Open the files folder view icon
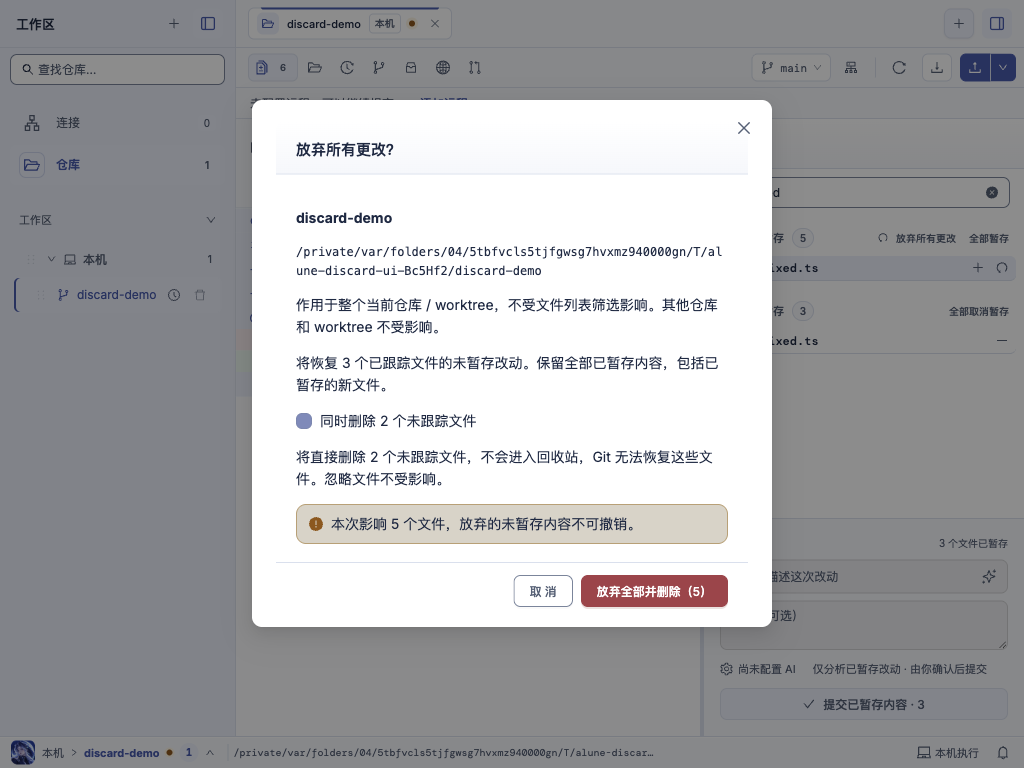This screenshot has height=768, width=1024. pos(315,67)
